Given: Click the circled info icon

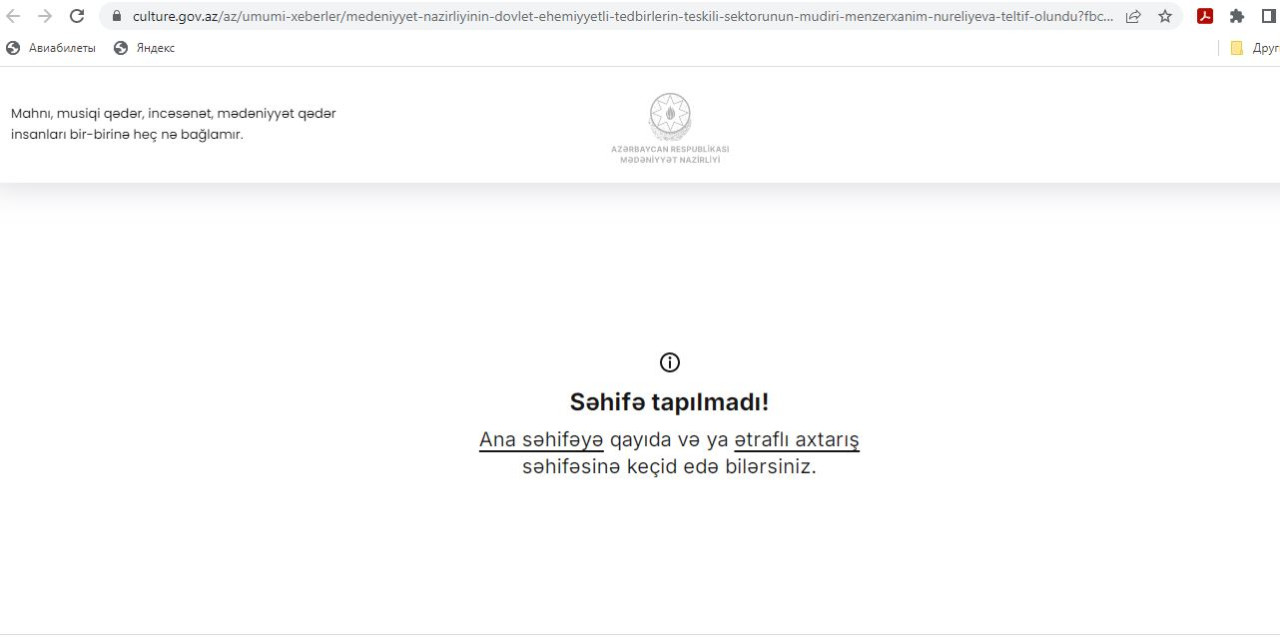Looking at the screenshot, I should pyautogui.click(x=670, y=362).
